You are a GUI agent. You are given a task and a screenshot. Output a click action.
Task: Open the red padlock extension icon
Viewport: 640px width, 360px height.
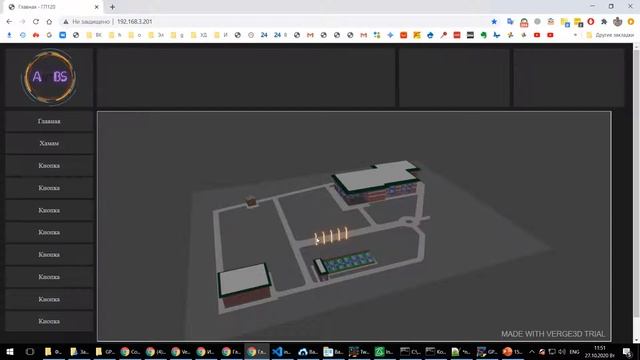click(524, 22)
